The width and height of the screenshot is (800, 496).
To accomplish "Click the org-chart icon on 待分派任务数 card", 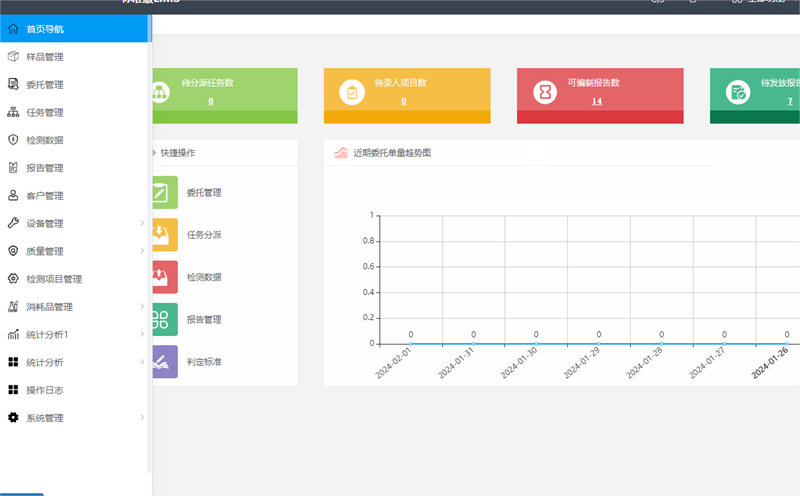I will click(x=159, y=92).
